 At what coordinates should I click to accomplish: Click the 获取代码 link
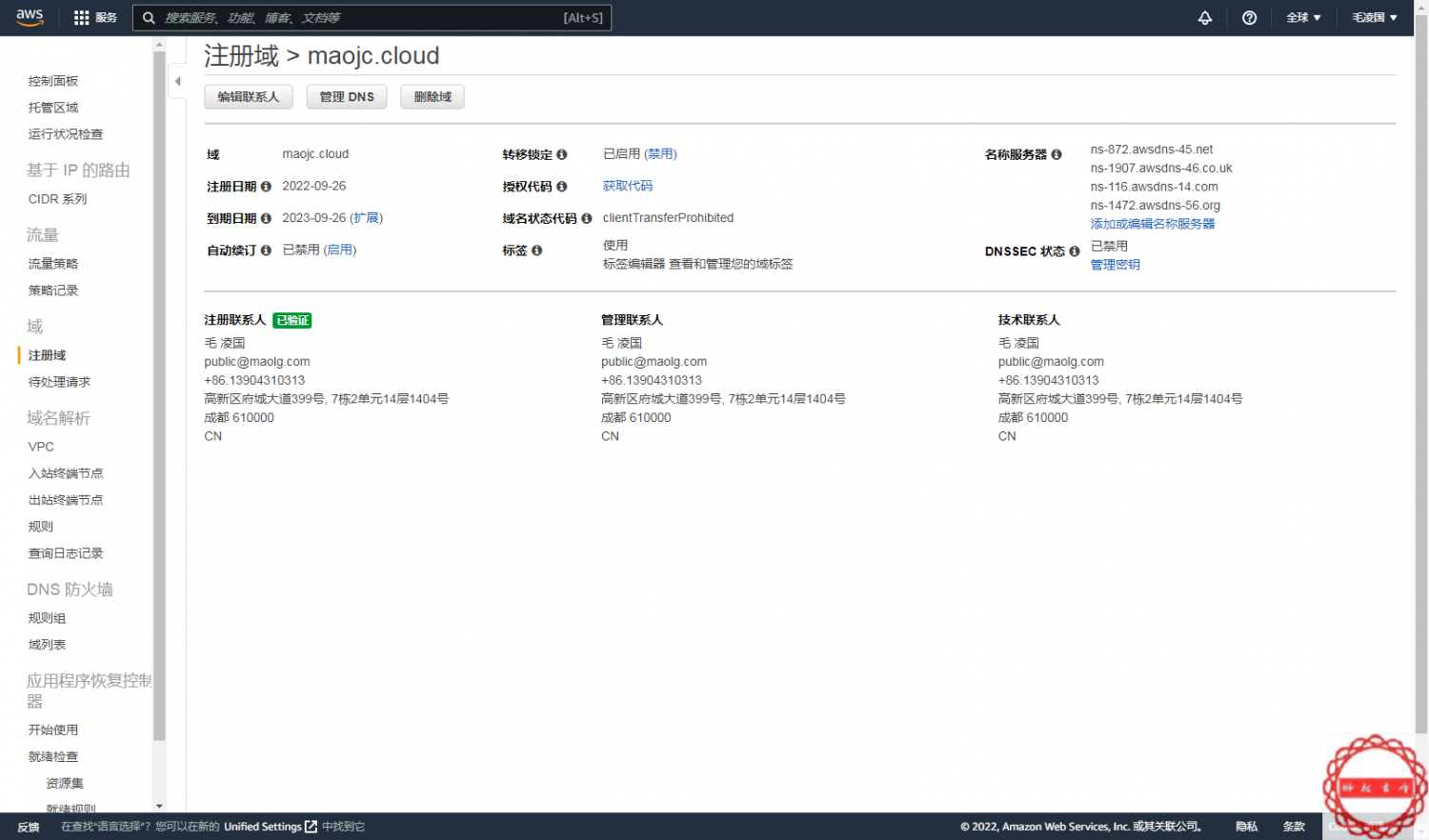[x=628, y=186]
